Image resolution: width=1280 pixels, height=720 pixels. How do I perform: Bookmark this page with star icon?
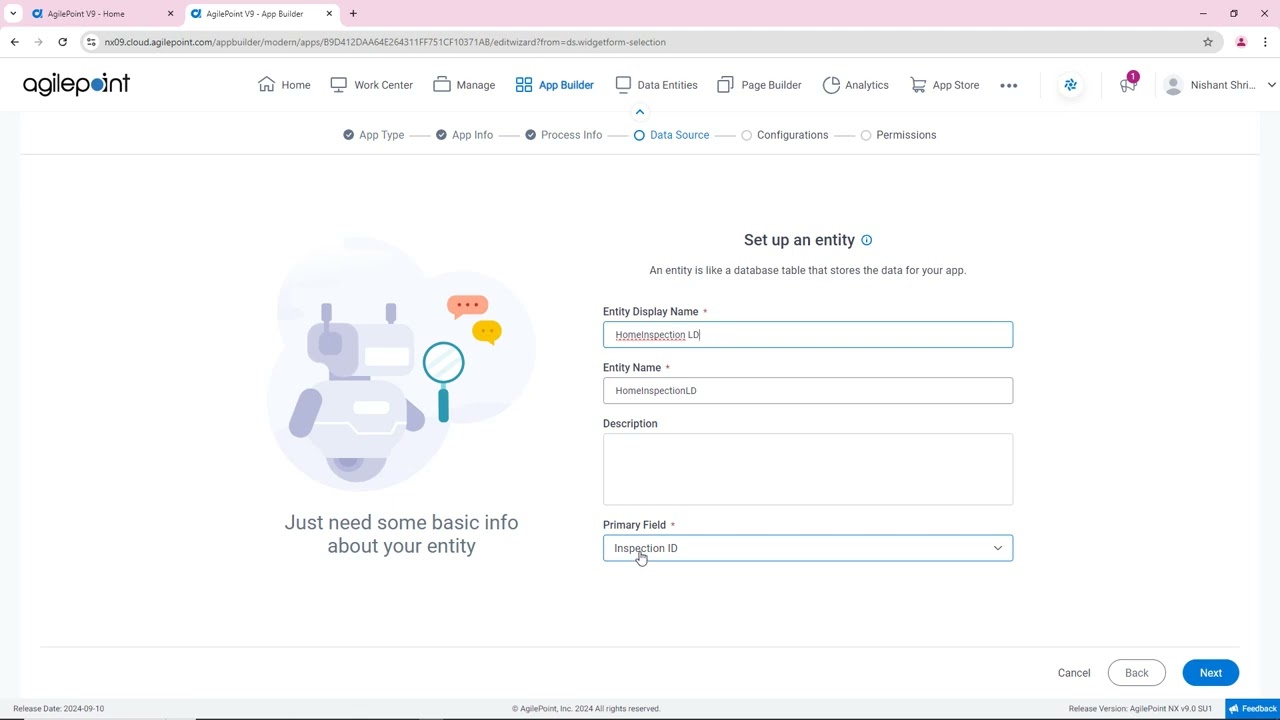click(x=1208, y=42)
